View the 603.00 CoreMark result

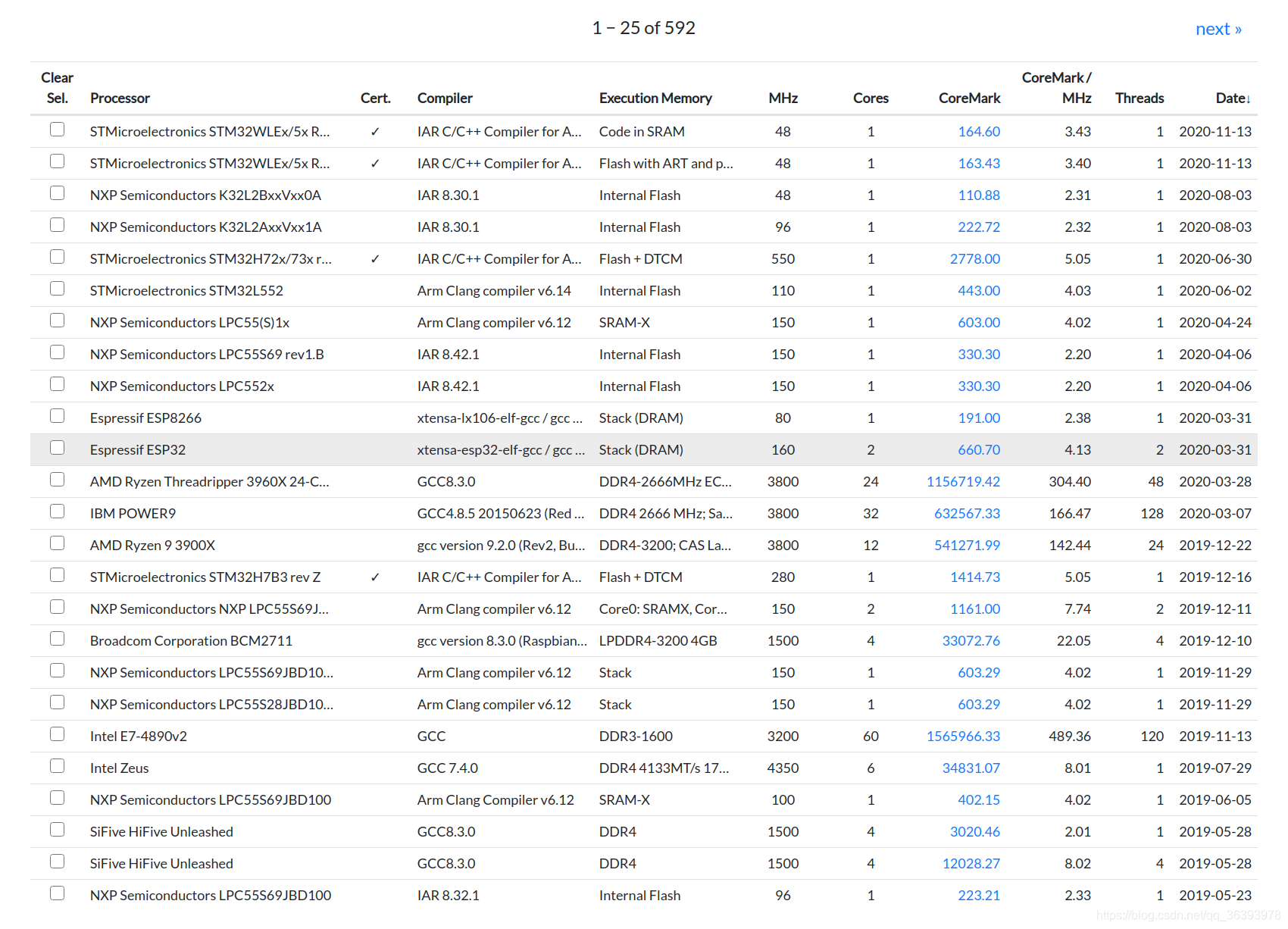tap(979, 322)
